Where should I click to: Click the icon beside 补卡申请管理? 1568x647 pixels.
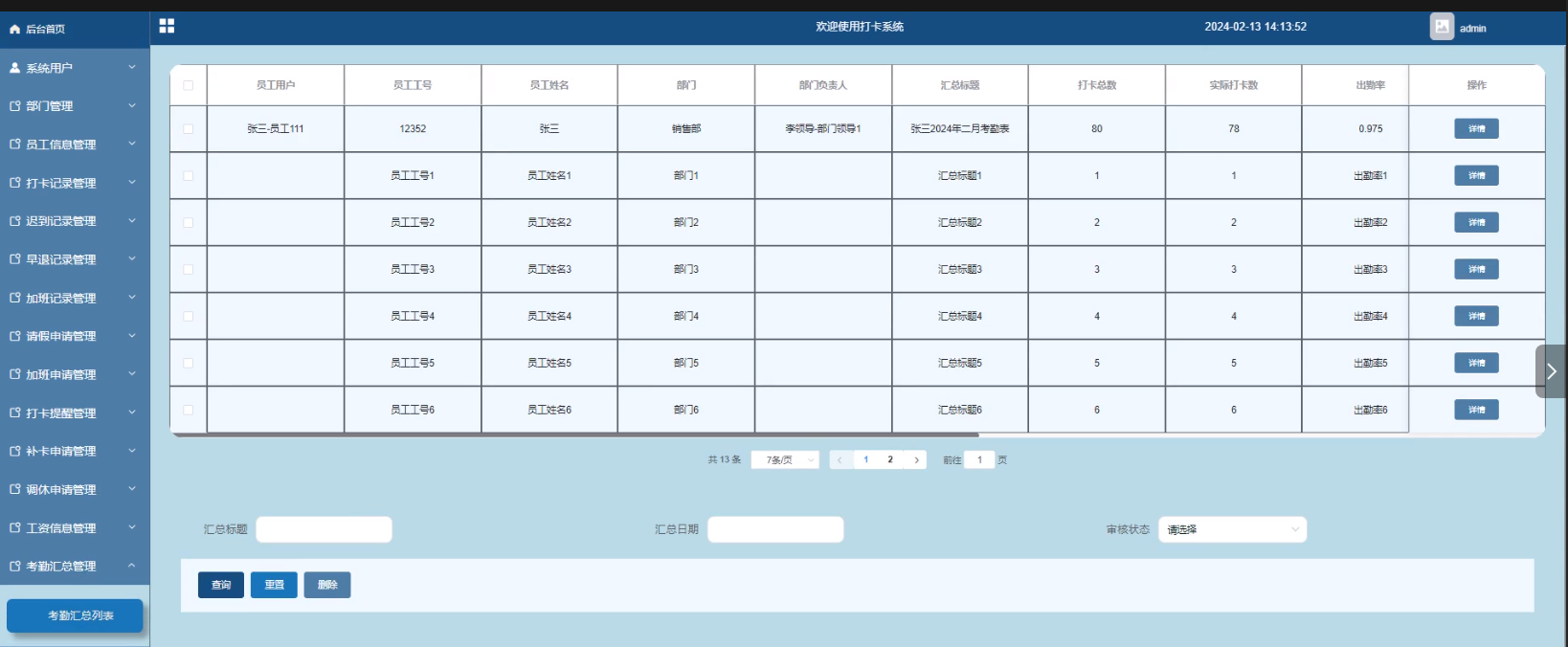(14, 451)
